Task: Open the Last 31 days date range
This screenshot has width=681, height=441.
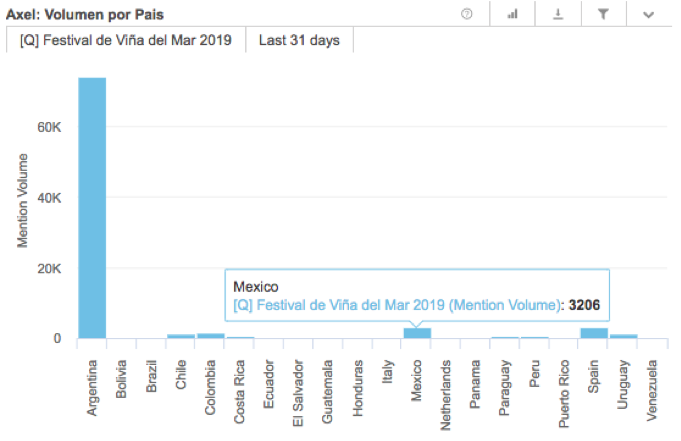Action: click(298, 41)
